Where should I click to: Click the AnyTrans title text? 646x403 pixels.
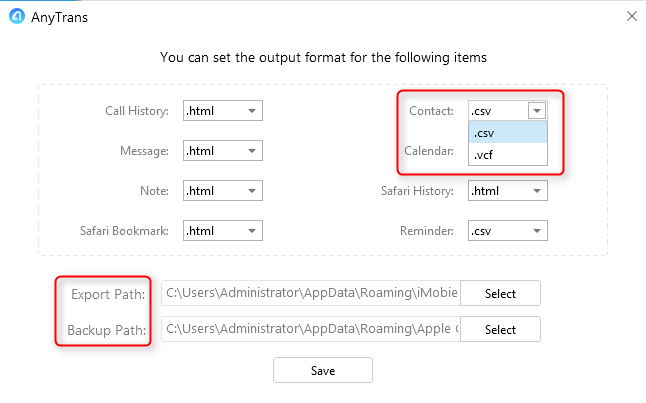(59, 17)
